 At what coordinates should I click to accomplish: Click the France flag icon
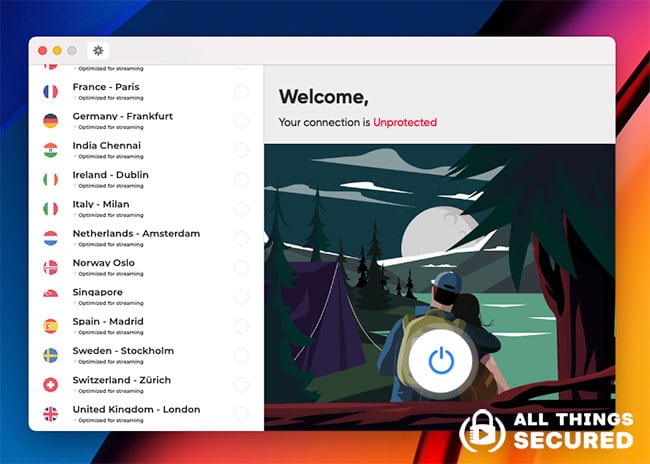[51, 91]
